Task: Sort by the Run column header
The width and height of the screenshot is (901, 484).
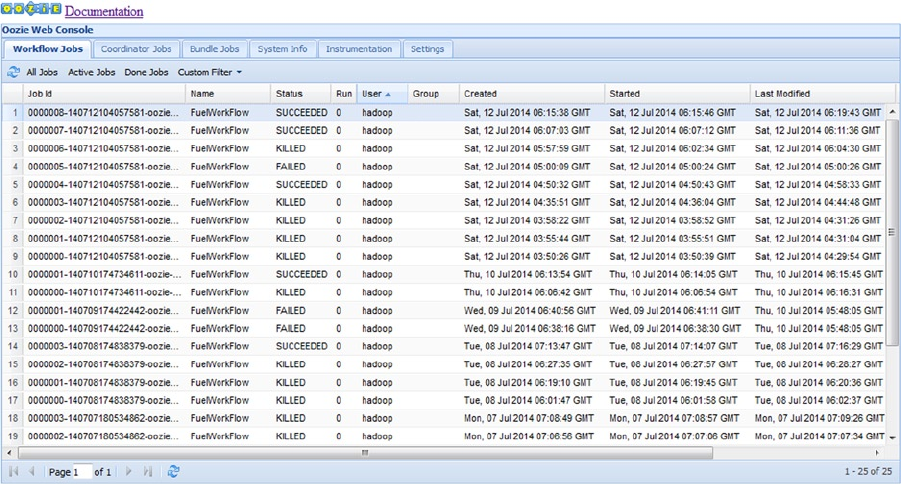Action: pyautogui.click(x=344, y=94)
